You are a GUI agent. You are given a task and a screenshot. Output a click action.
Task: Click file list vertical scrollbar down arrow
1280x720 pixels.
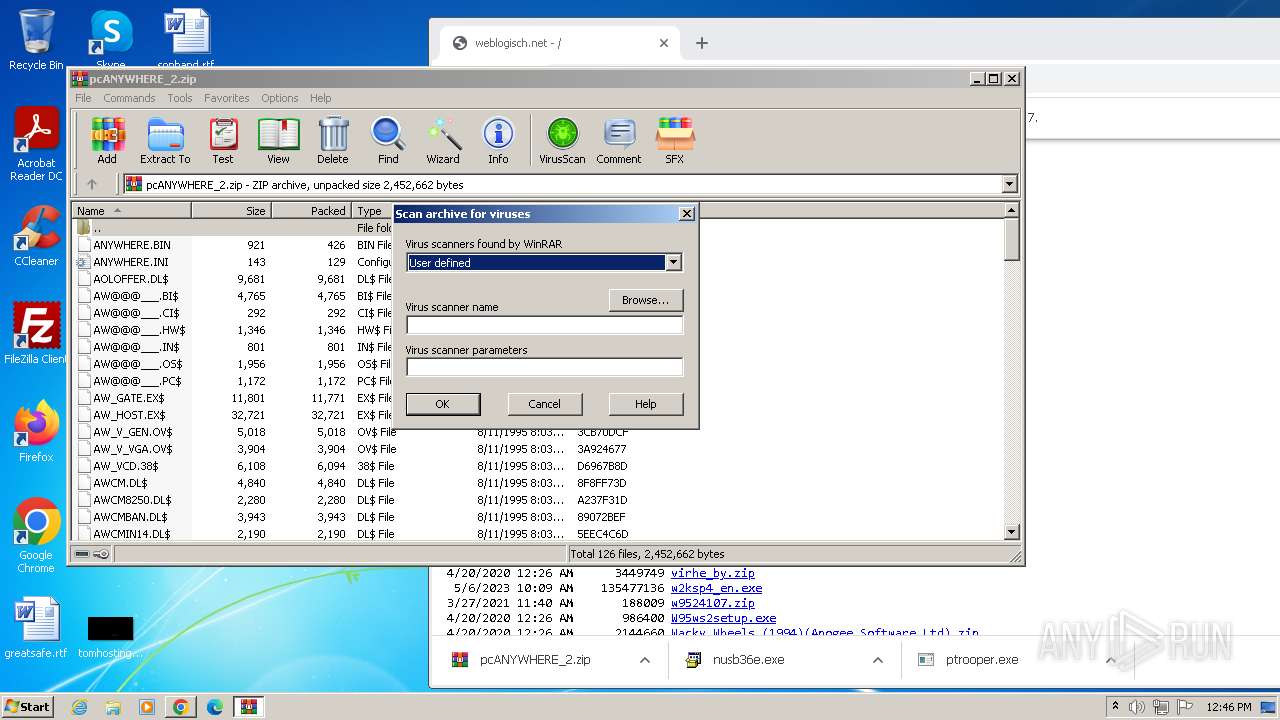tap(1011, 533)
